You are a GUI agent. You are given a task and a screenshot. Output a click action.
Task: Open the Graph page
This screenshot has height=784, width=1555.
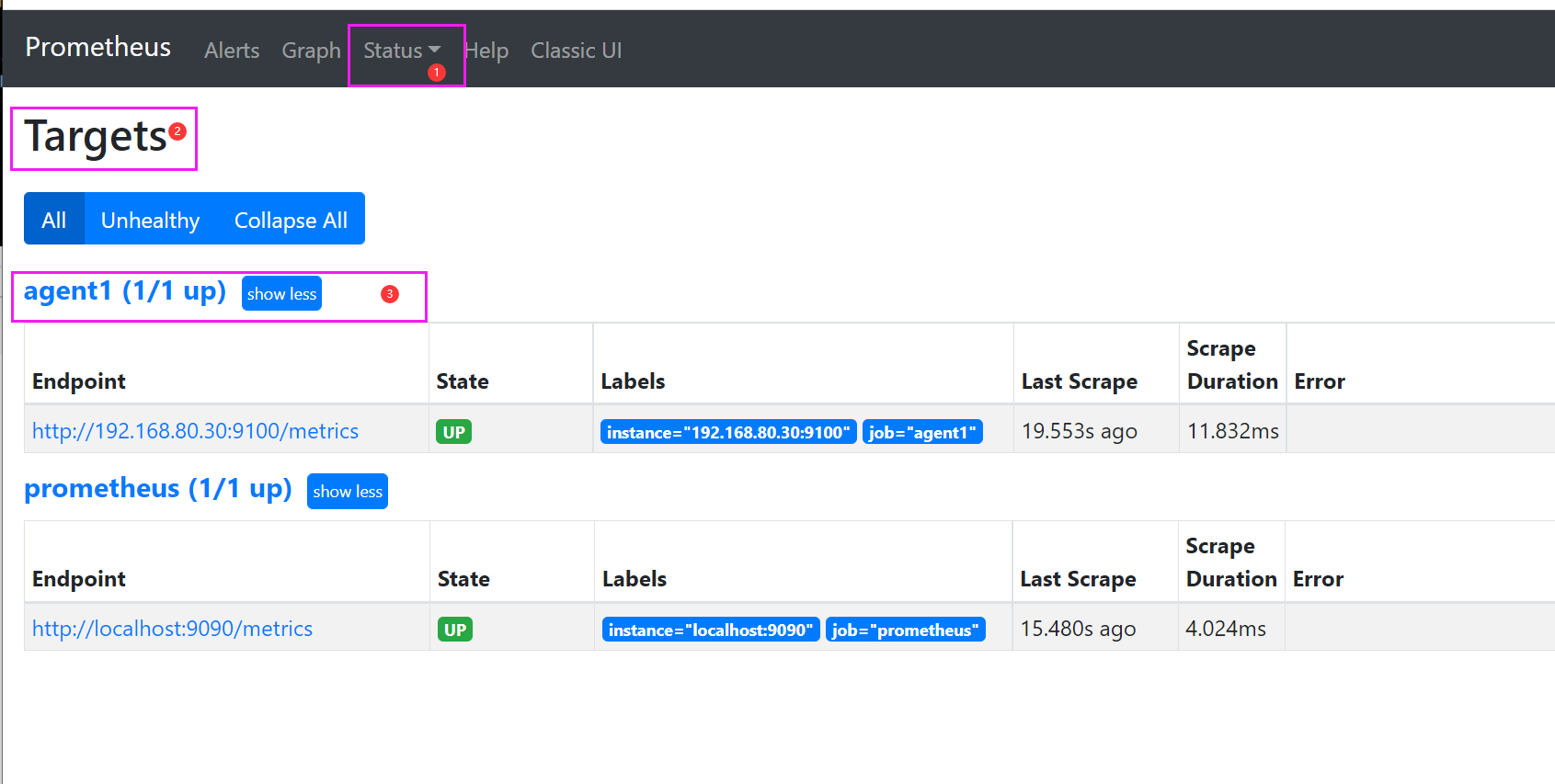311,51
